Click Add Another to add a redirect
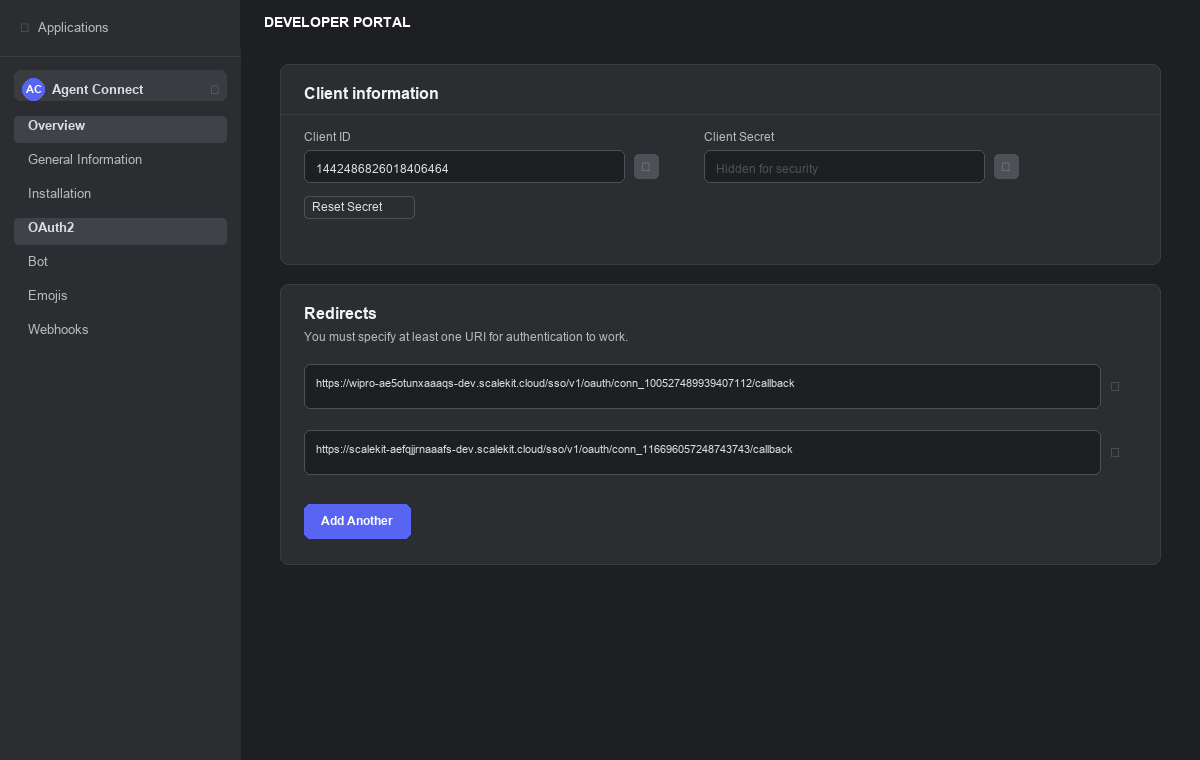Screen dimensions: 1200x760 click(357, 521)
